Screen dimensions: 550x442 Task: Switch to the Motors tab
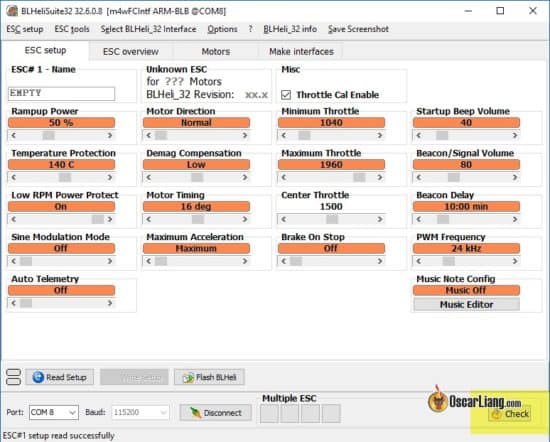click(x=216, y=52)
